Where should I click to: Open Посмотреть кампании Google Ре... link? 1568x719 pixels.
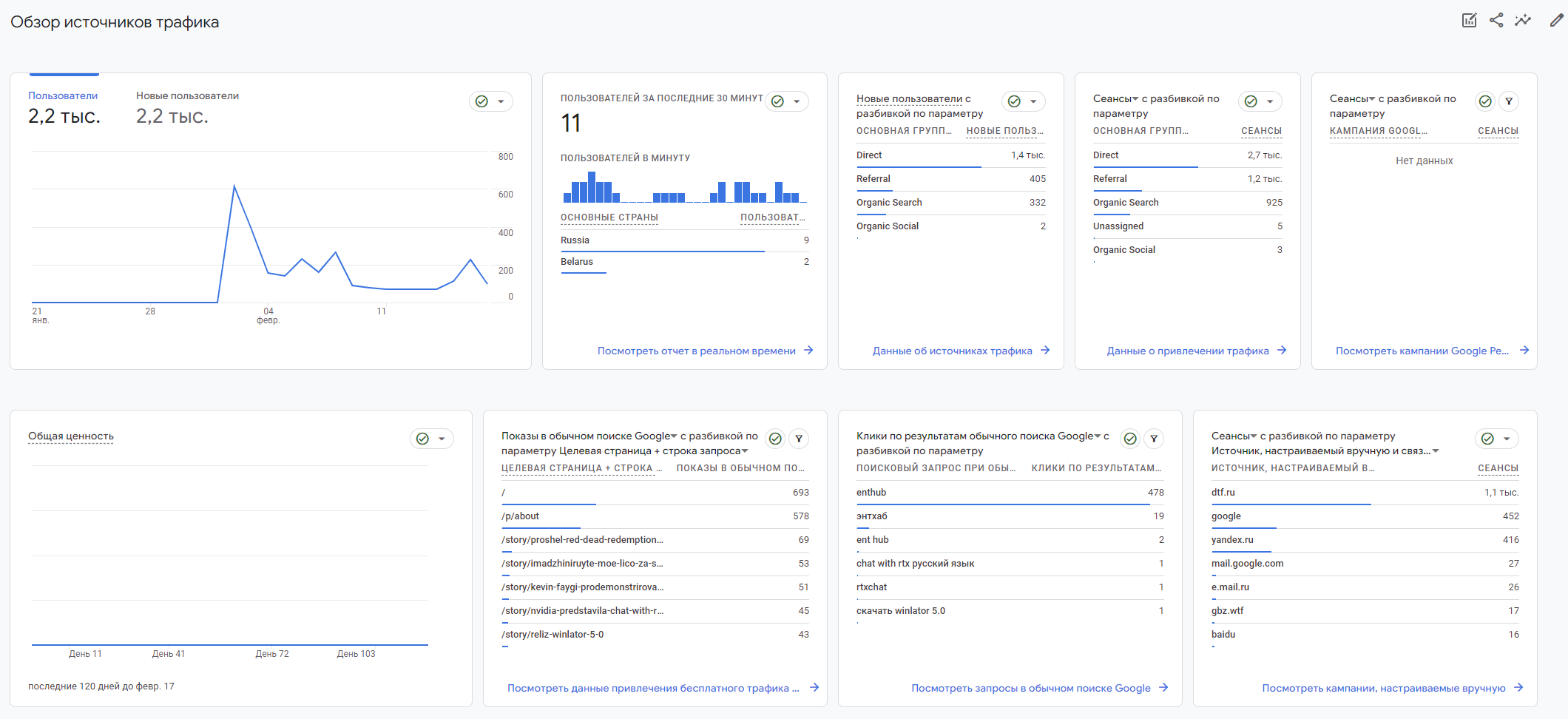coord(1433,351)
